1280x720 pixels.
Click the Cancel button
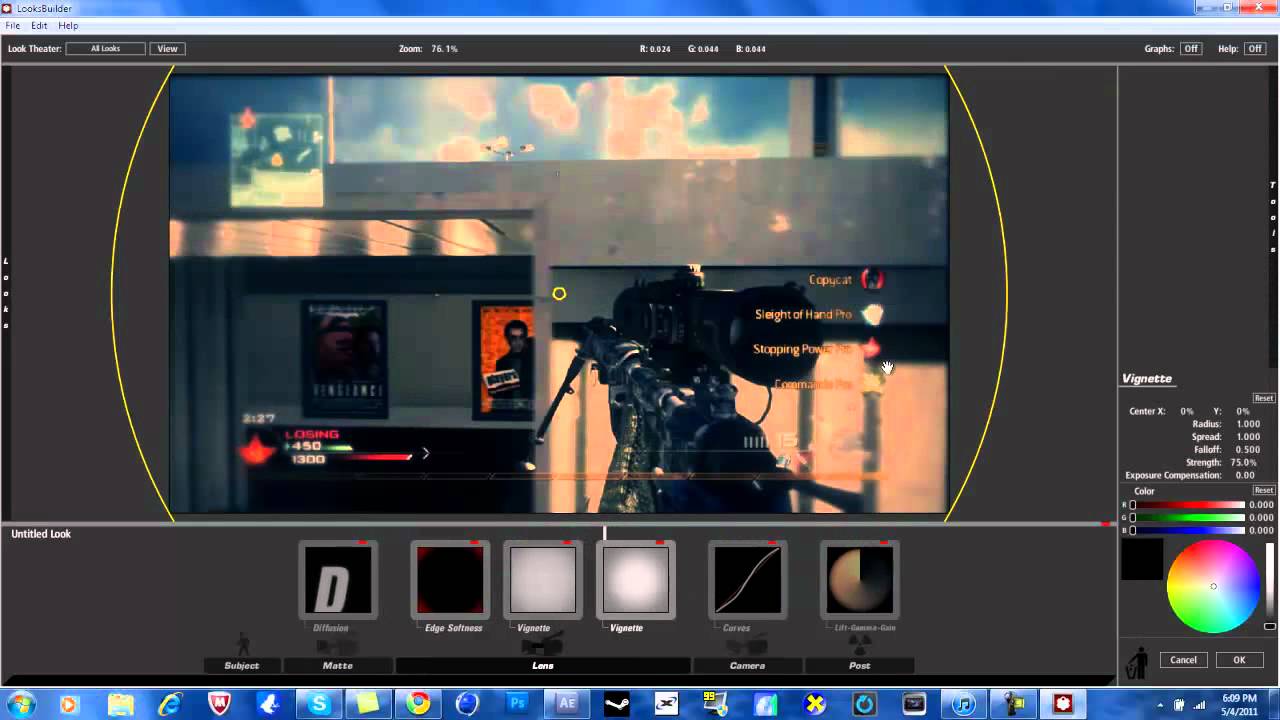point(1184,660)
